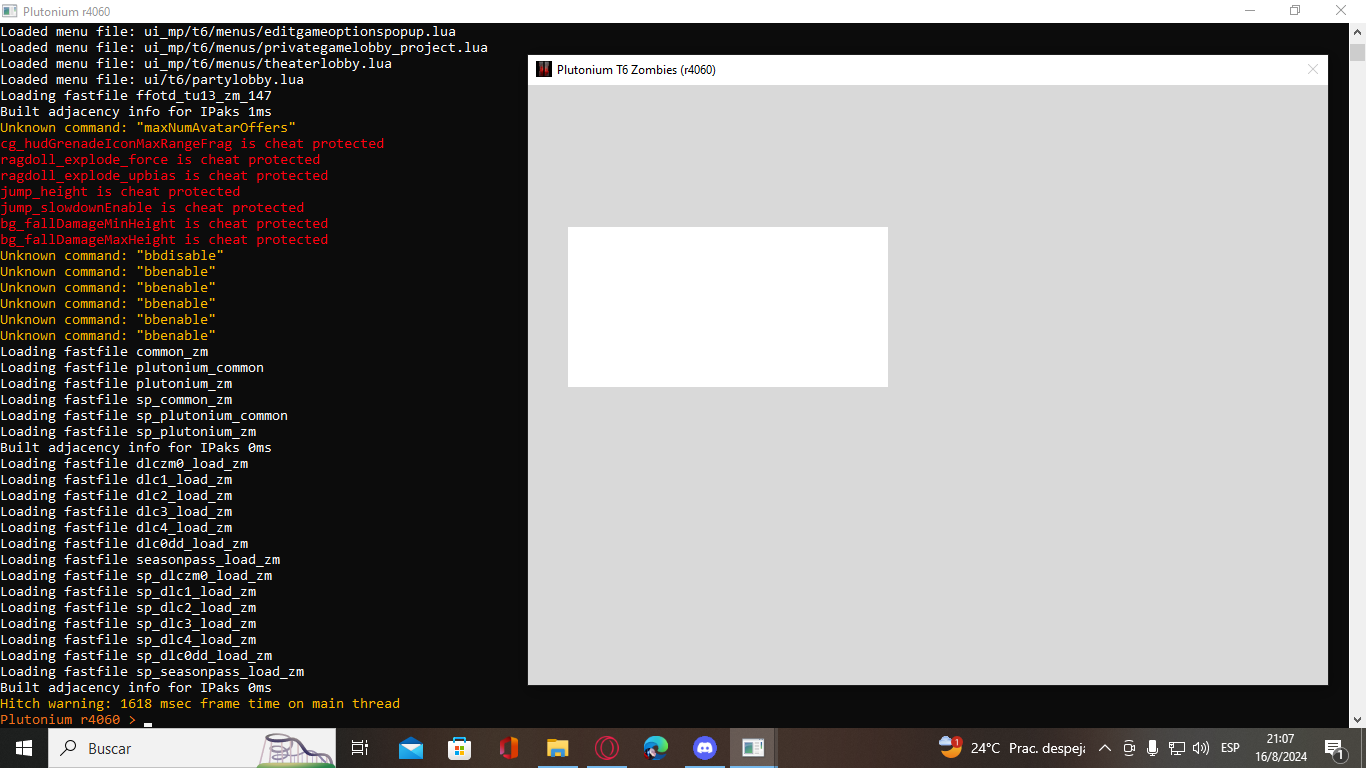The image size is (1366, 768).
Task: Click "Loading fastfile sp_plutonium_zm" line
Action: coord(128,432)
